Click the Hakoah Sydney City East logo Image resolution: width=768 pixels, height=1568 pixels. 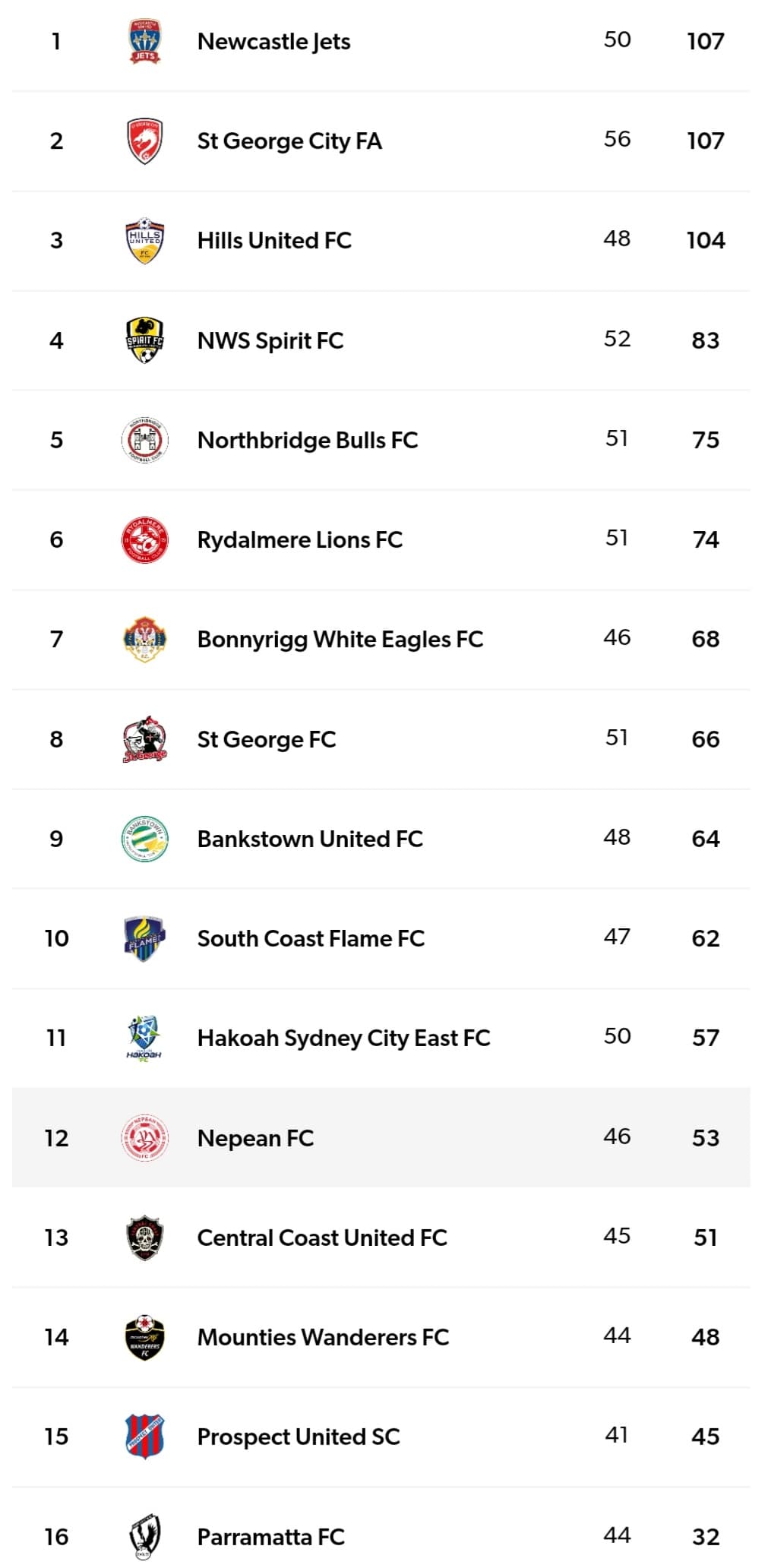(144, 1038)
